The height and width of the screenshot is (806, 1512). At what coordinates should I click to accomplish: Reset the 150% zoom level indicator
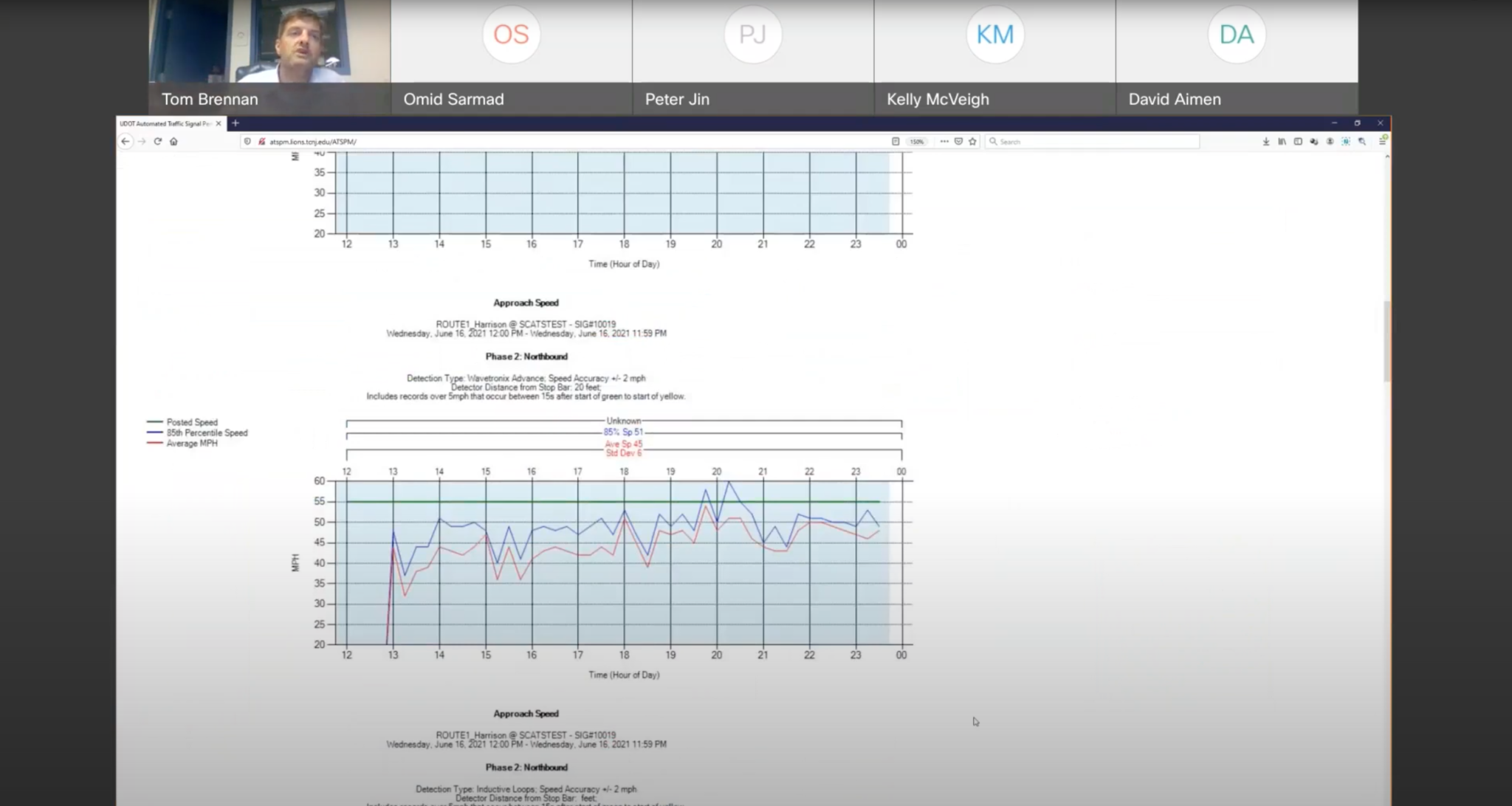(x=916, y=142)
